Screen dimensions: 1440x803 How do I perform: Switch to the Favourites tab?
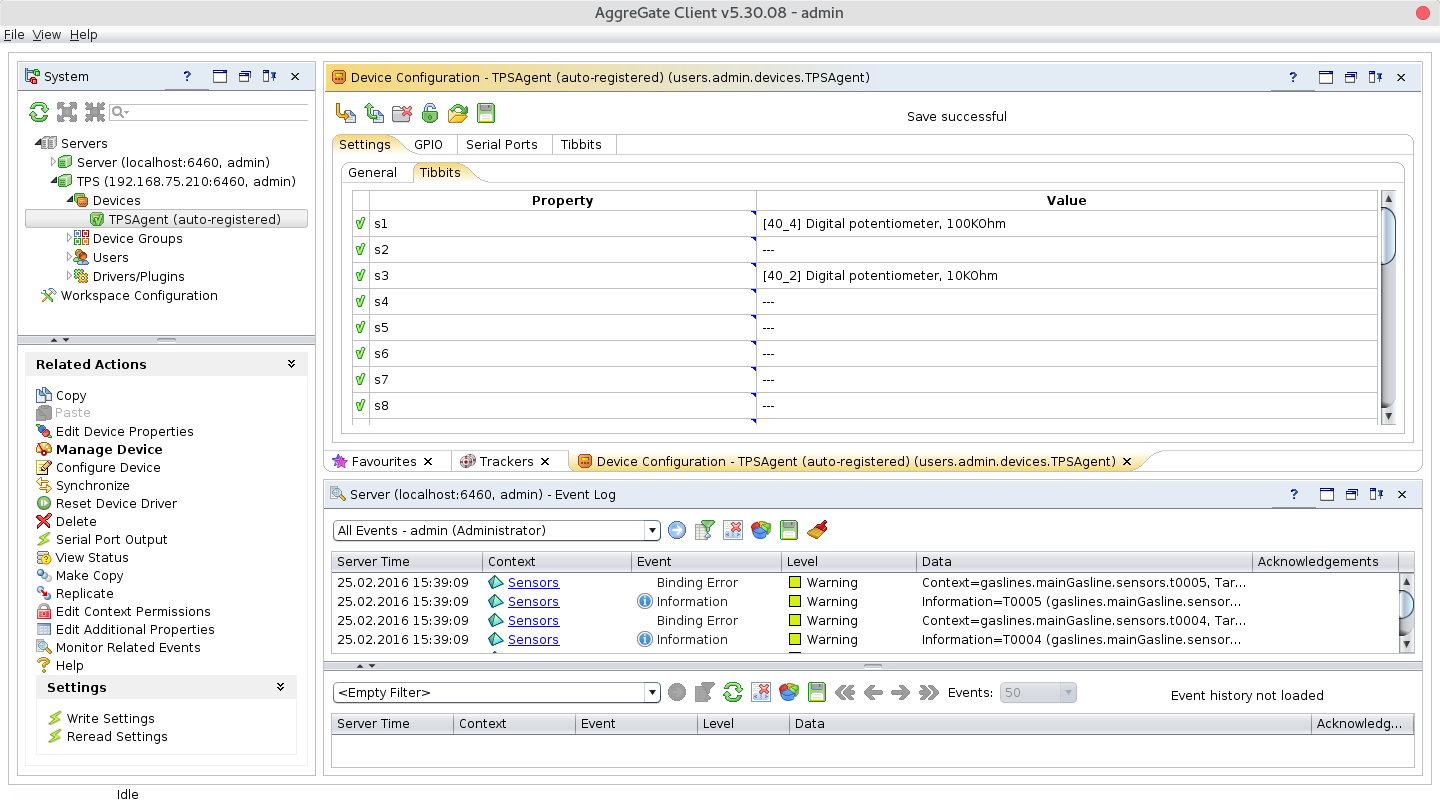click(x=384, y=461)
